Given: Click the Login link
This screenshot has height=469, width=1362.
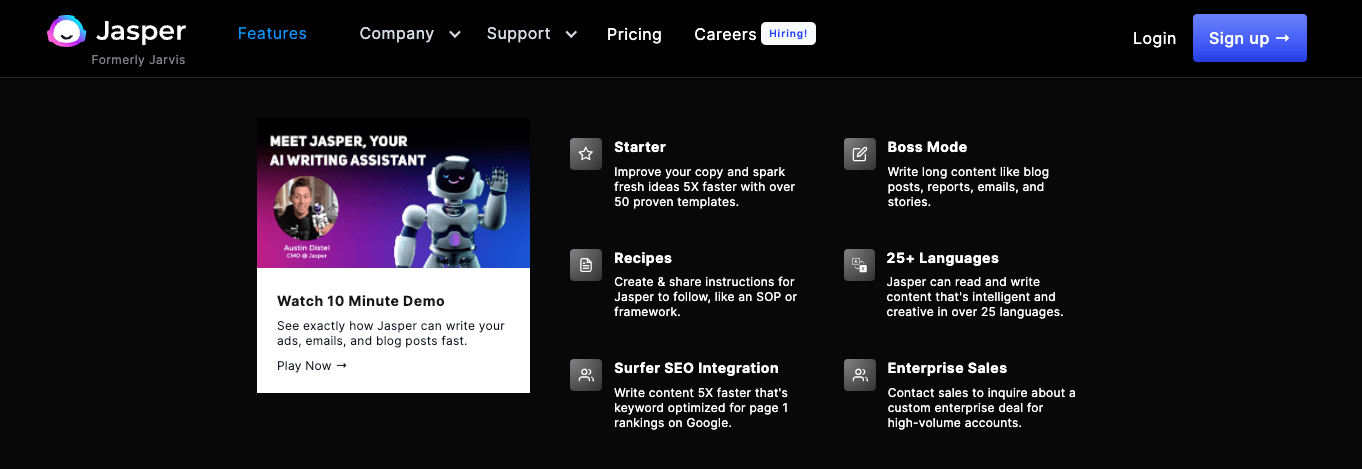Looking at the screenshot, I should [1154, 38].
